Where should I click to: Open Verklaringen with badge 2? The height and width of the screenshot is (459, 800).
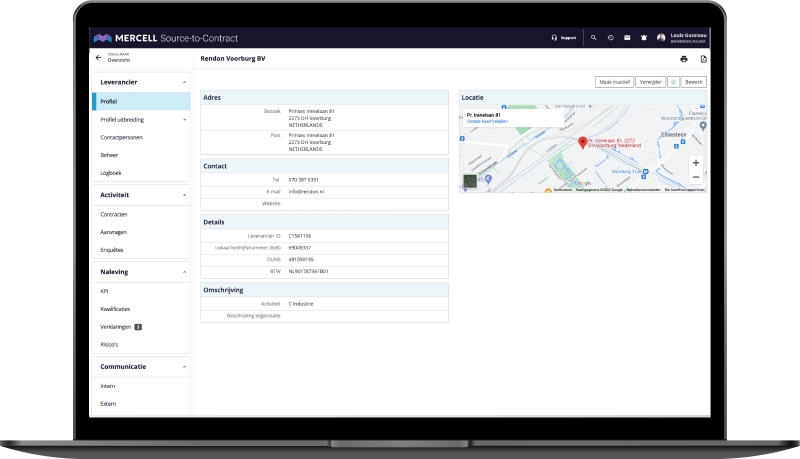[x=121, y=327]
